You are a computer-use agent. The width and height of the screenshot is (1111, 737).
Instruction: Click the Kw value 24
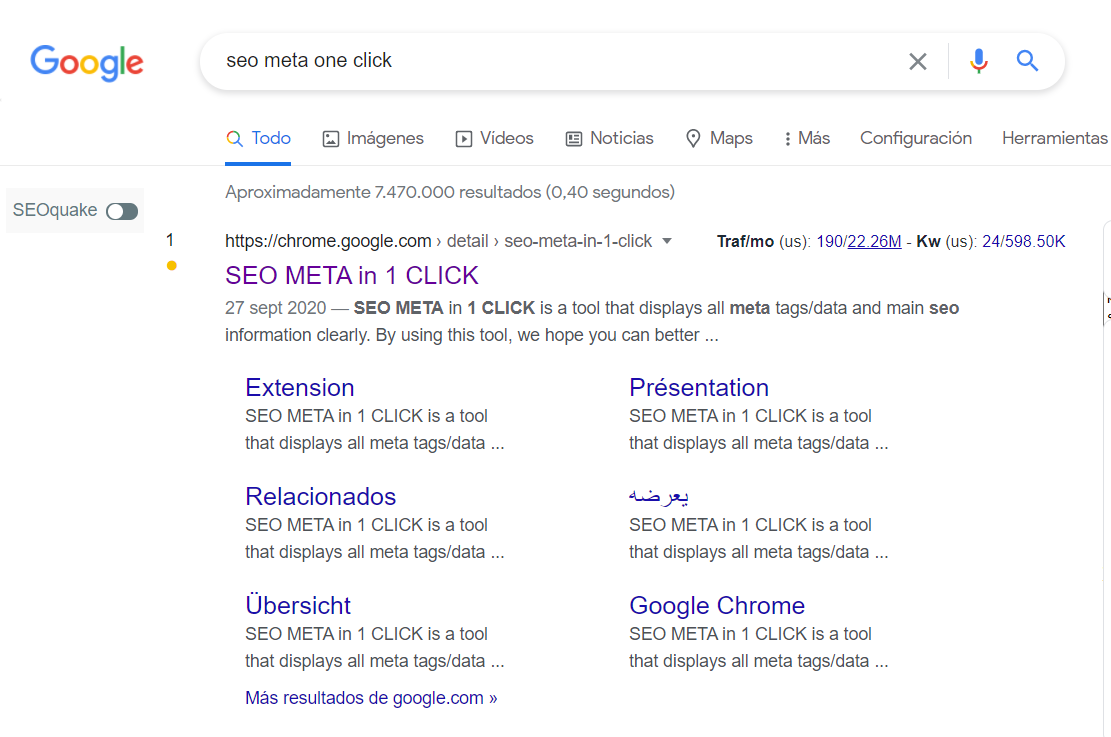tap(991, 242)
